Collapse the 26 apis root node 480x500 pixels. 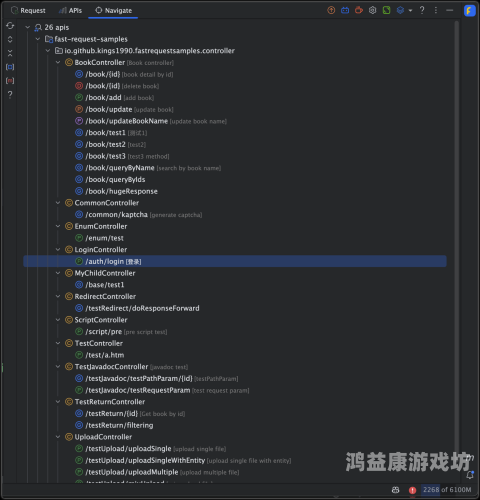pos(28,27)
